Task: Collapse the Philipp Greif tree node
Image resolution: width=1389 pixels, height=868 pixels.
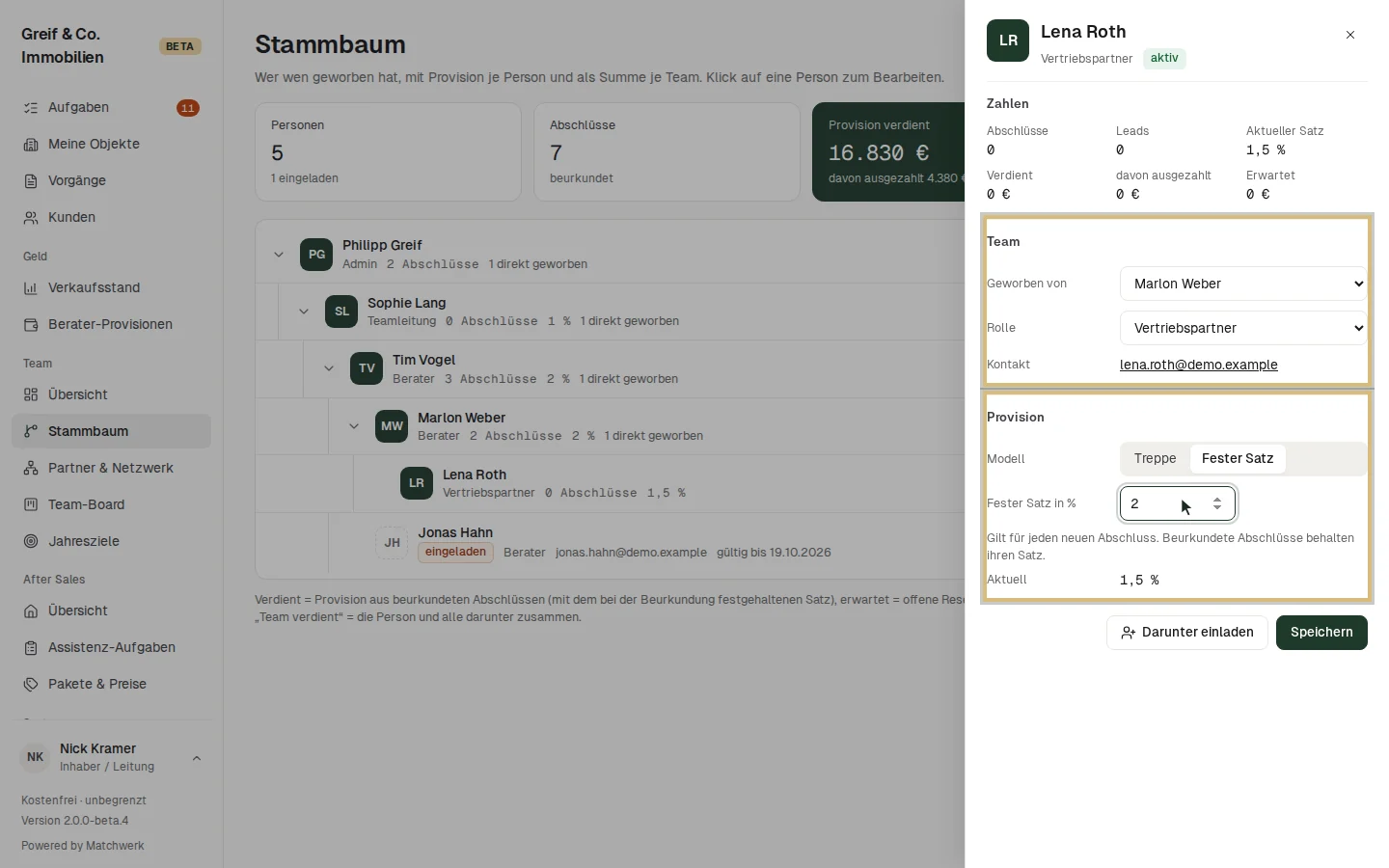Action: (x=279, y=255)
